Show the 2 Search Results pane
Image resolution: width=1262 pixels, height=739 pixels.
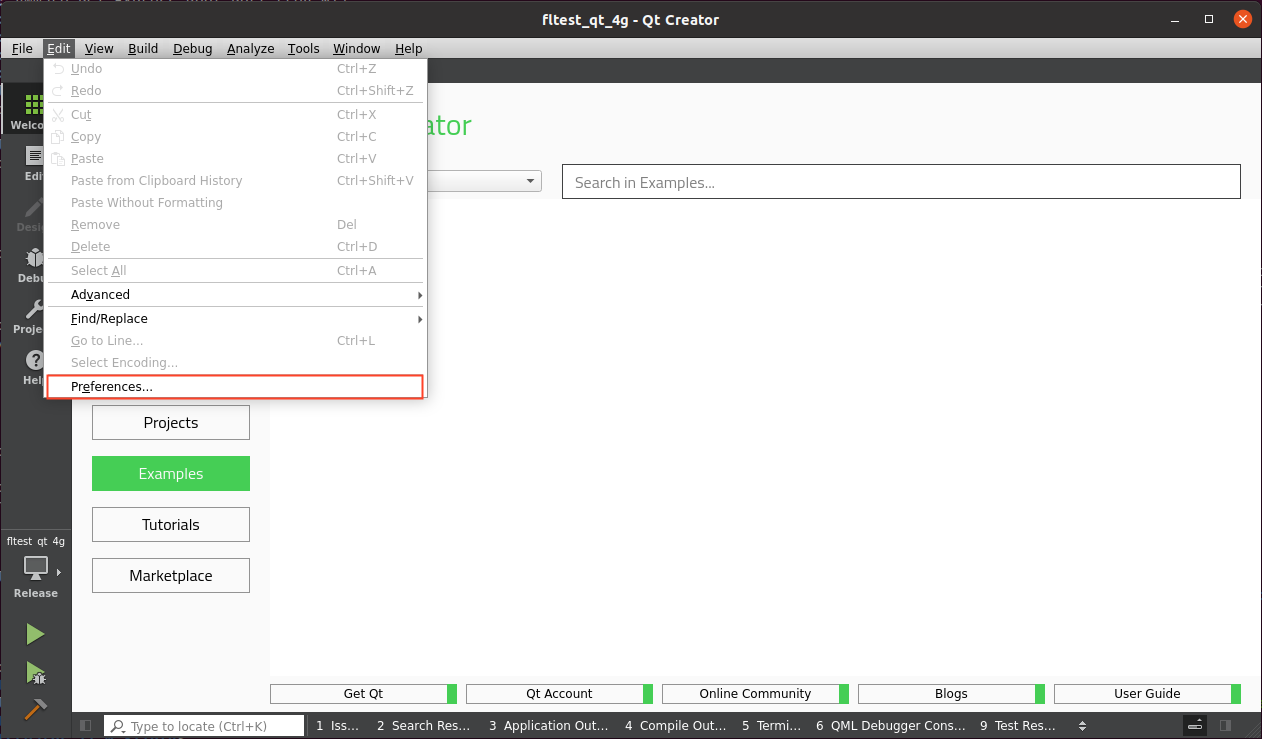[x=423, y=726]
